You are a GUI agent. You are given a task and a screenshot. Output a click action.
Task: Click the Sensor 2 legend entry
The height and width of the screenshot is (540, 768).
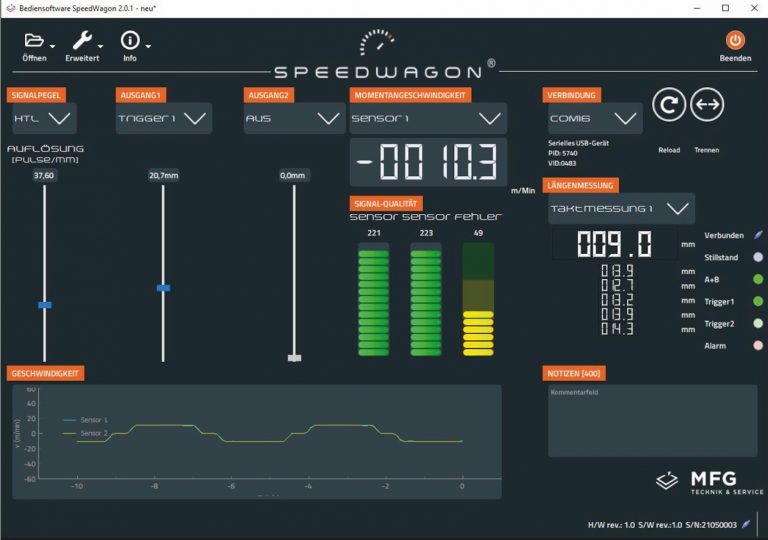click(85, 433)
